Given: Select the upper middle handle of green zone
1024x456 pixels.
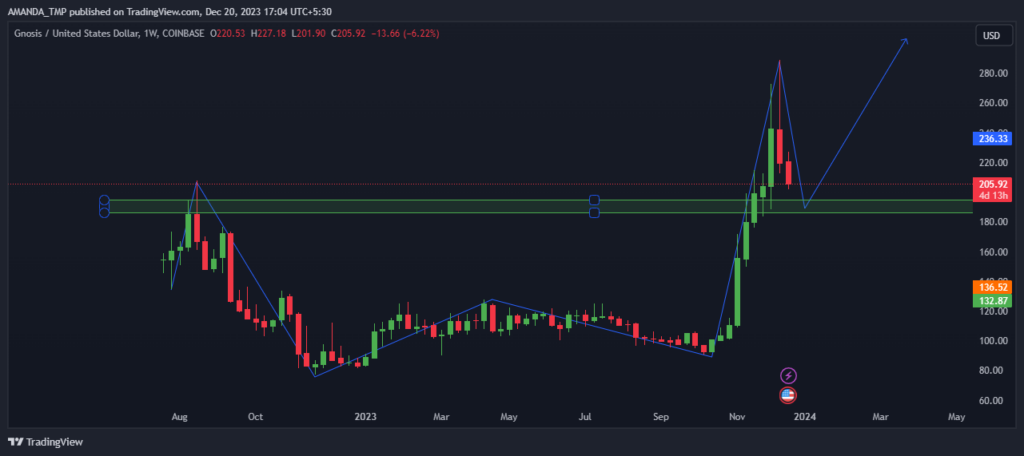Looking at the screenshot, I should (594, 200).
